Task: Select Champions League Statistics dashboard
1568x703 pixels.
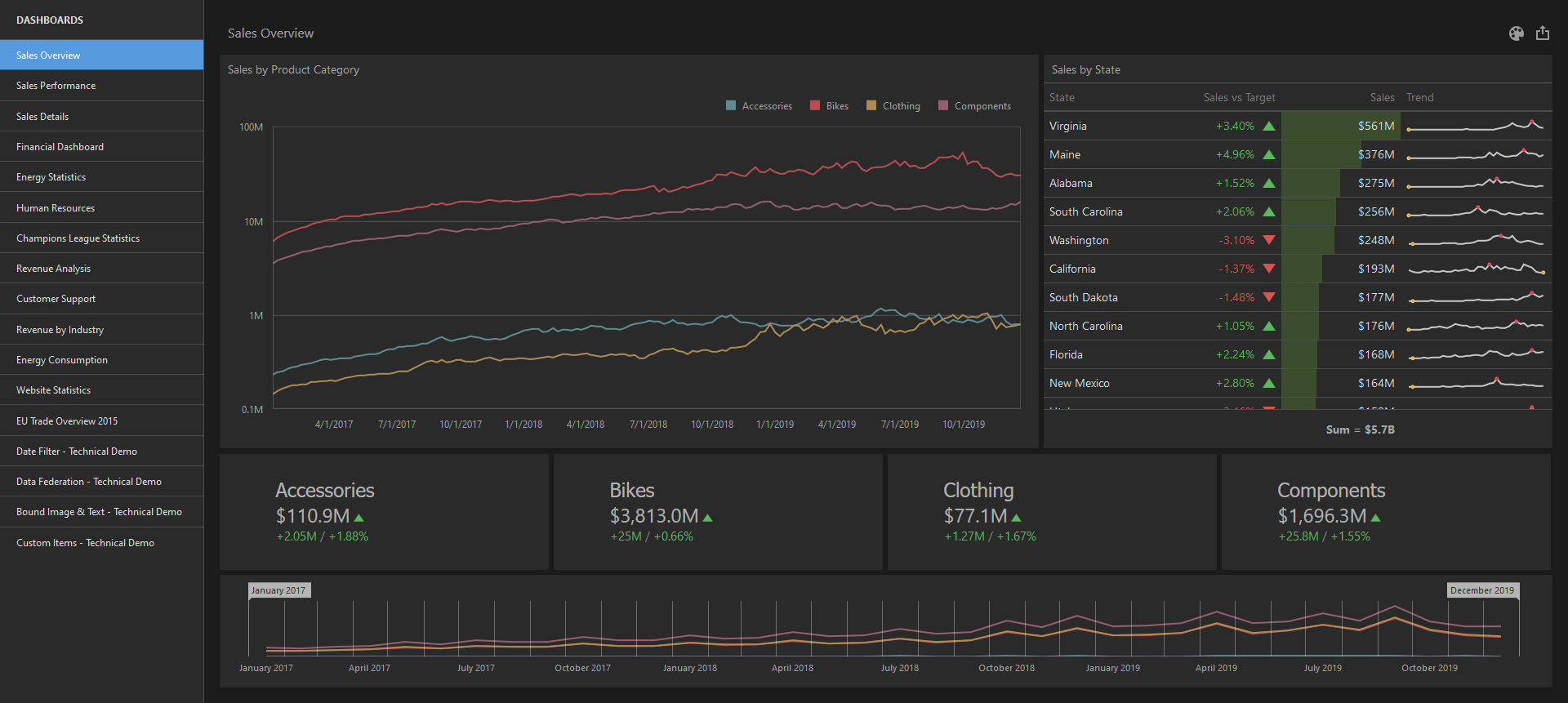Action: point(78,238)
